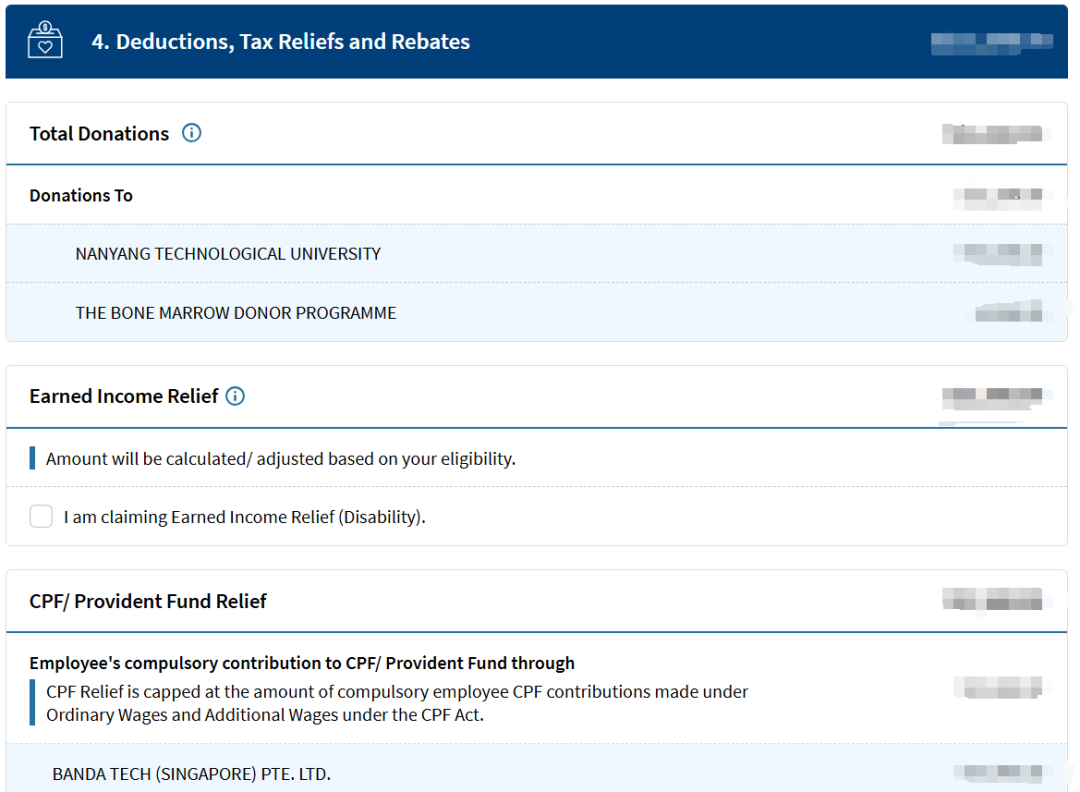Click the 'Donations To' subheading
1080x792 pixels.
(x=81, y=196)
